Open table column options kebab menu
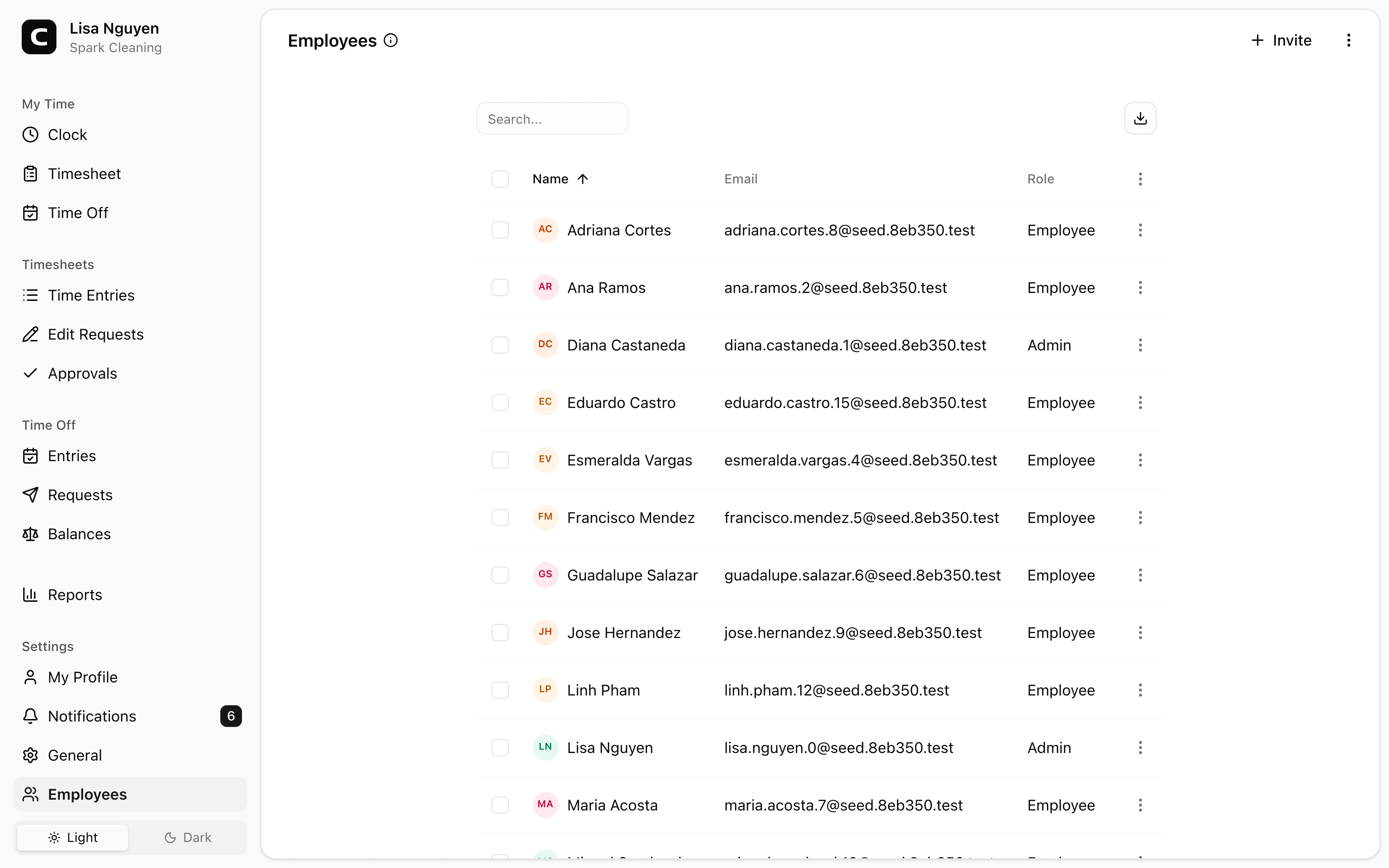The width and height of the screenshot is (1389, 868). tap(1140, 179)
